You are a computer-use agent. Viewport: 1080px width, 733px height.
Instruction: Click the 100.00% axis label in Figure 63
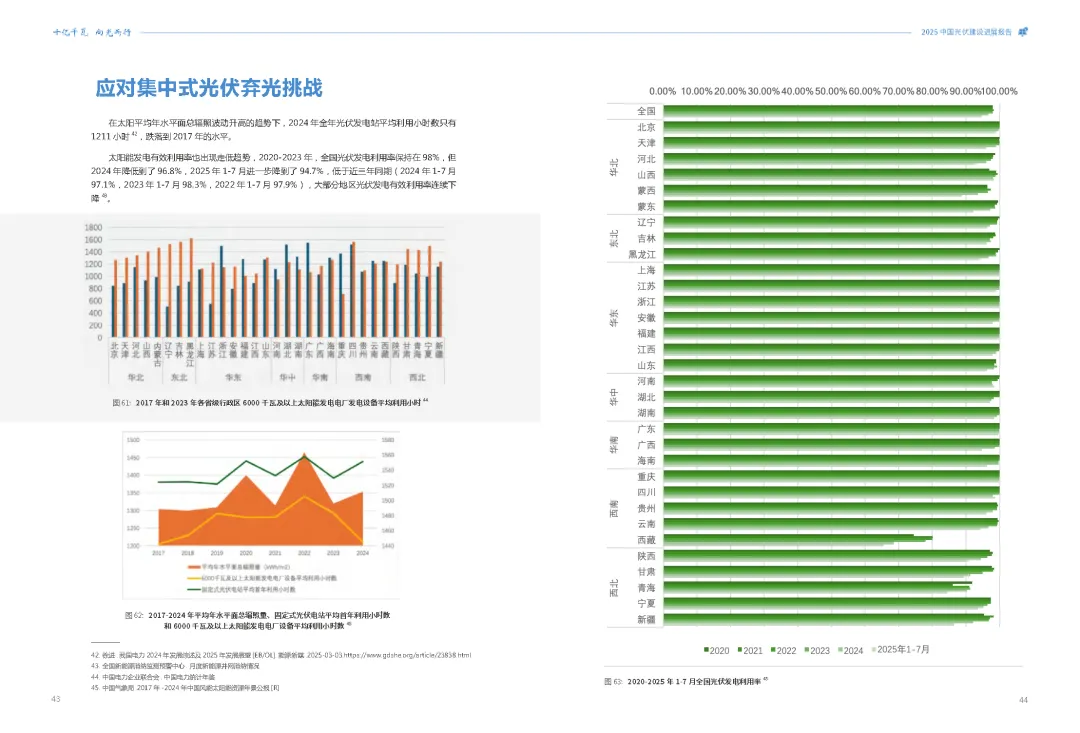999,91
